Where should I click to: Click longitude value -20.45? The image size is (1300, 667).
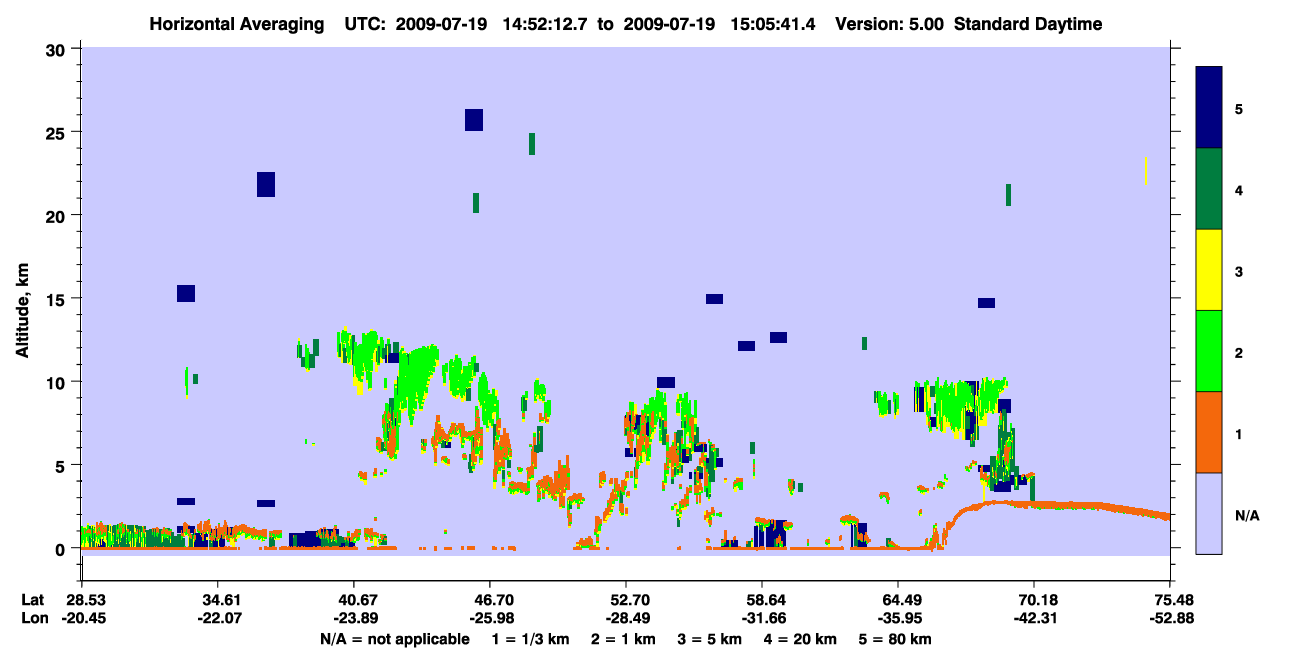click(83, 618)
